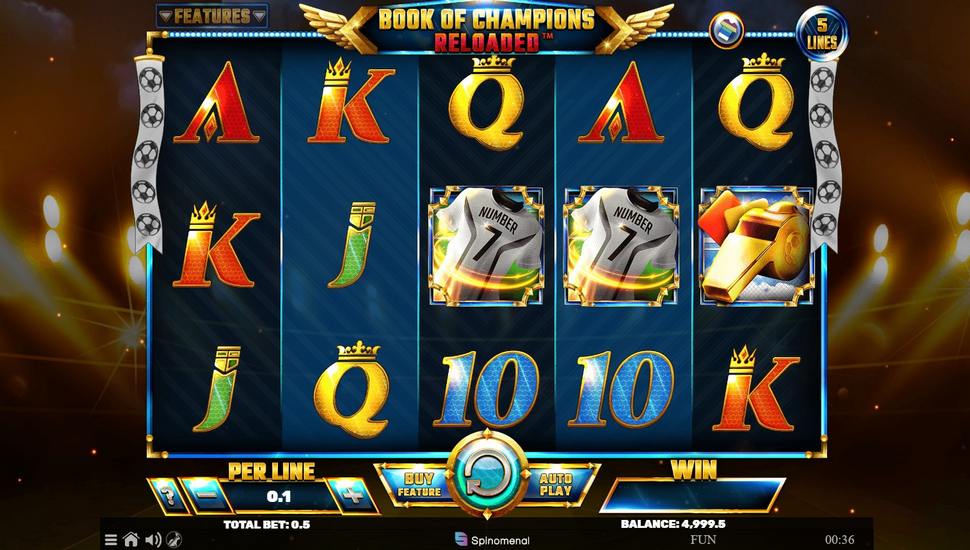Click the Number 7 jersey on middle reel
Image resolution: width=970 pixels, height=550 pixels.
coord(486,246)
